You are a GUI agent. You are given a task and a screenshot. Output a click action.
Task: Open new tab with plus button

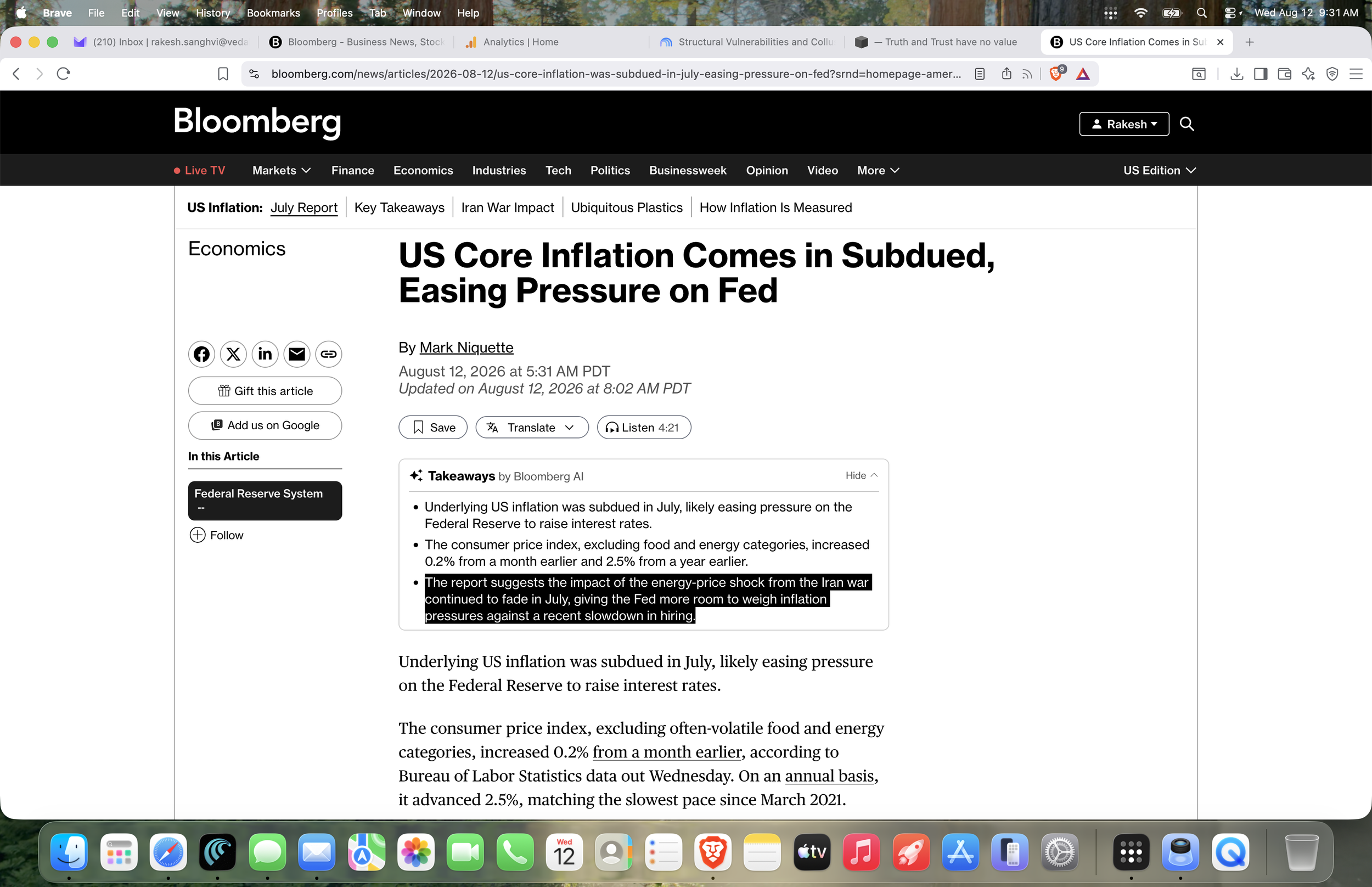click(x=1250, y=42)
